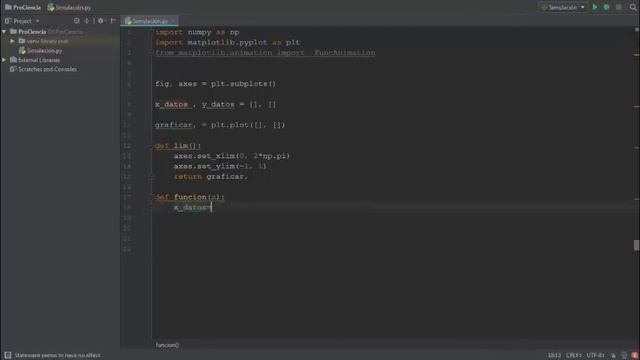Image resolution: width=640 pixels, height=360 pixels.
Task: Open Project panel settings gear
Action: [101, 21]
